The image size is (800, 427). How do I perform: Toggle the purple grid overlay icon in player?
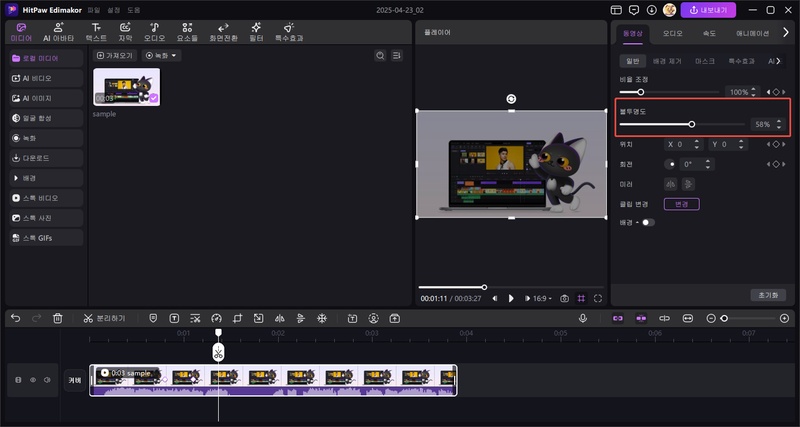coord(581,298)
